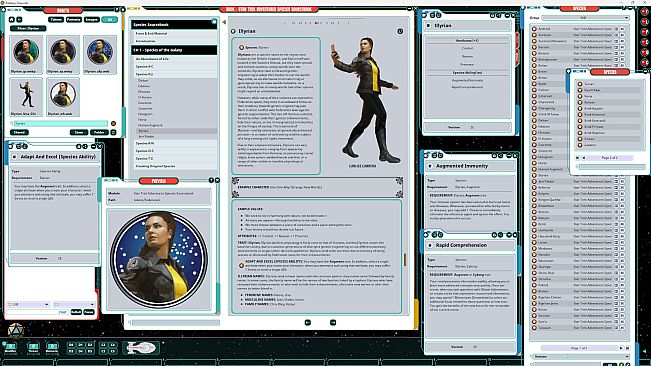Expand Species A-C section
Screen dimensions: 651x366
[x=175, y=66]
